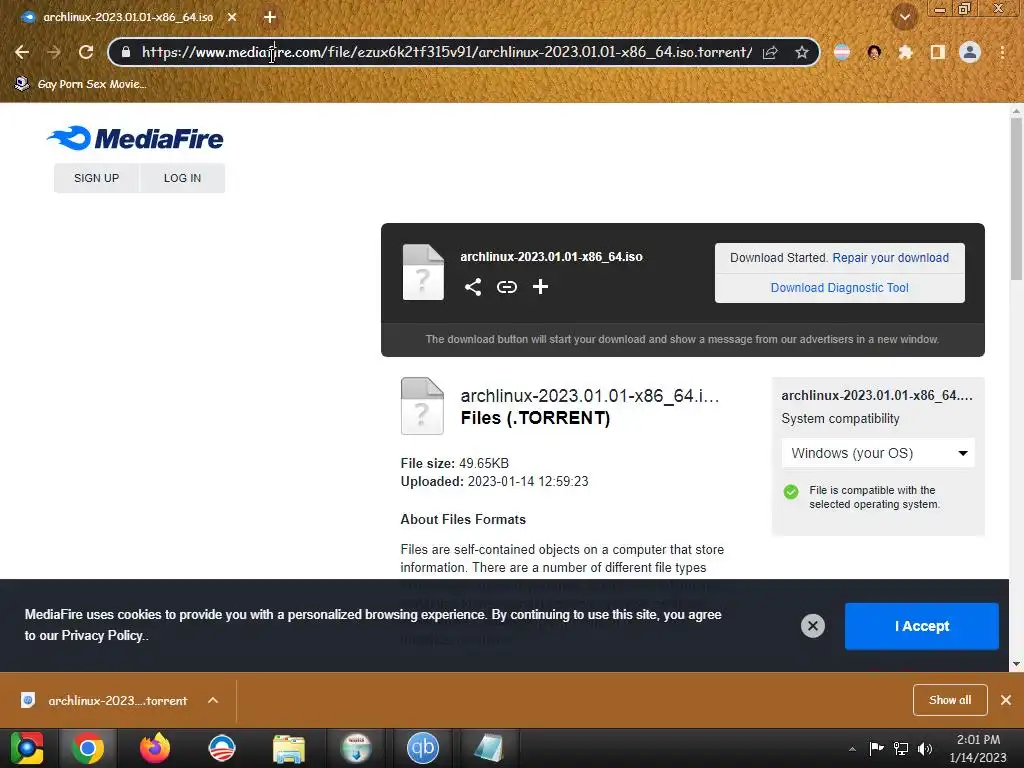Select the 'File size: 49.65KB' text
Viewport: 1024px width, 768px height.
(x=455, y=464)
